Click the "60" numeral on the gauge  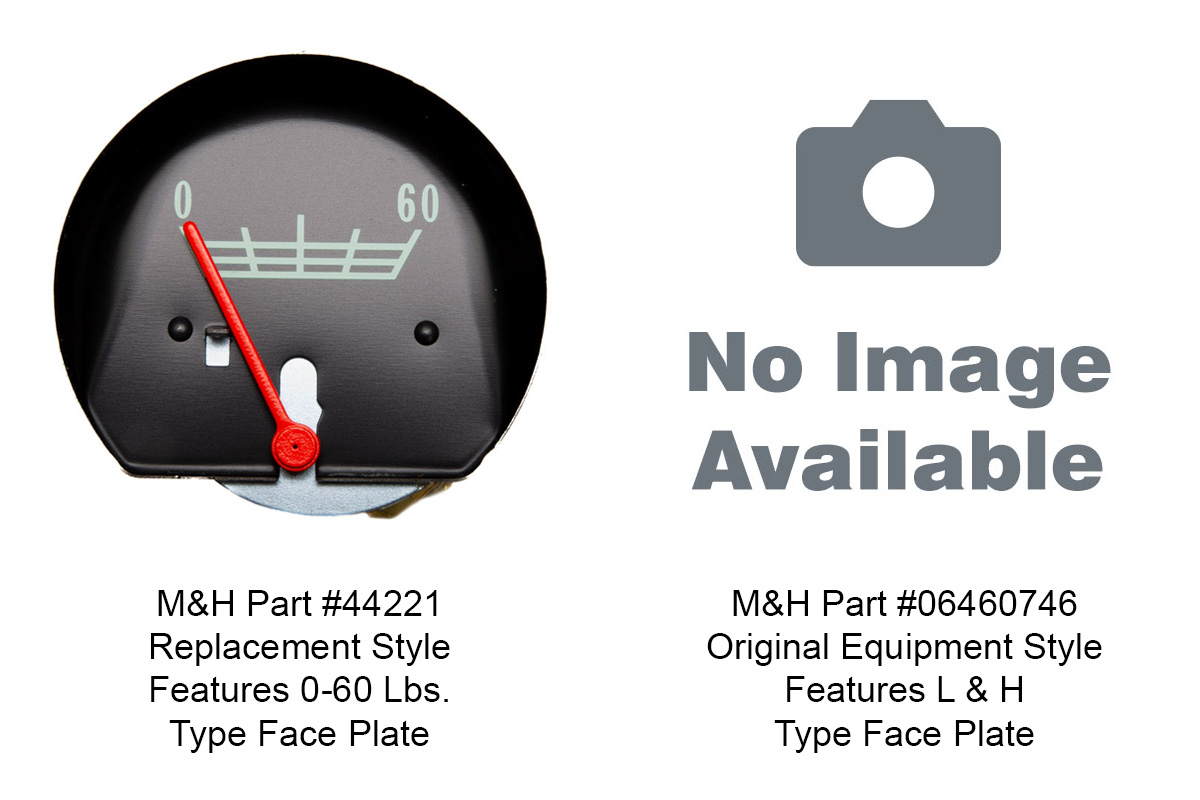point(418,203)
